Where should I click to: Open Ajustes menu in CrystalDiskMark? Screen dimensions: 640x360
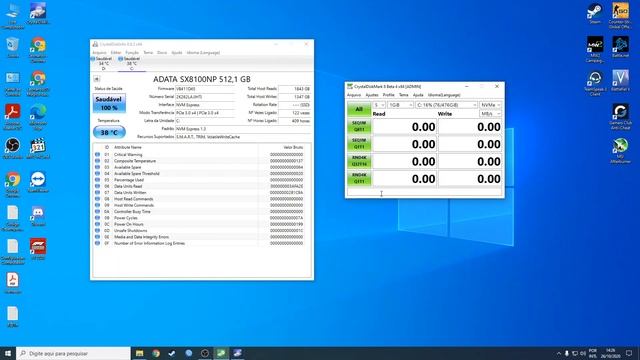(x=371, y=95)
